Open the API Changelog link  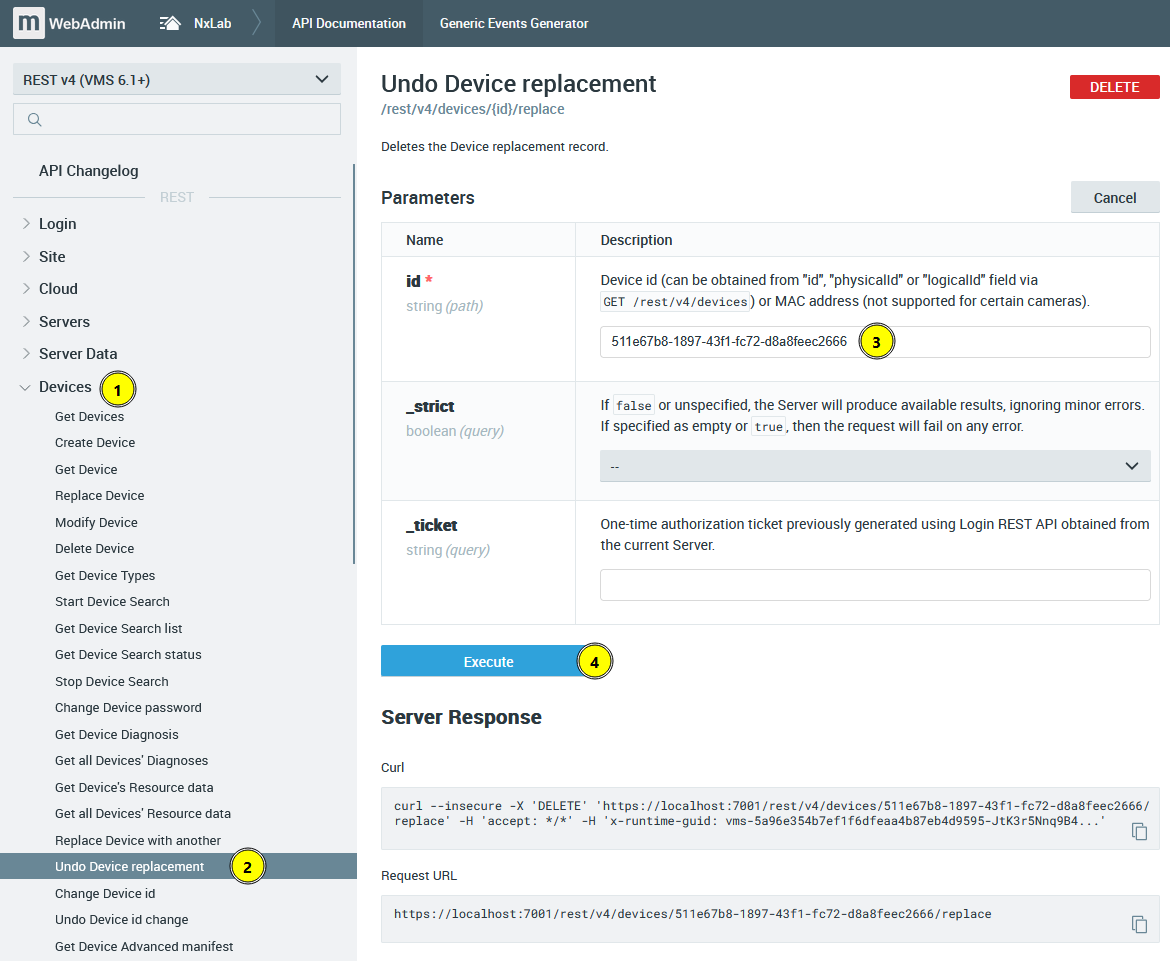[89, 171]
